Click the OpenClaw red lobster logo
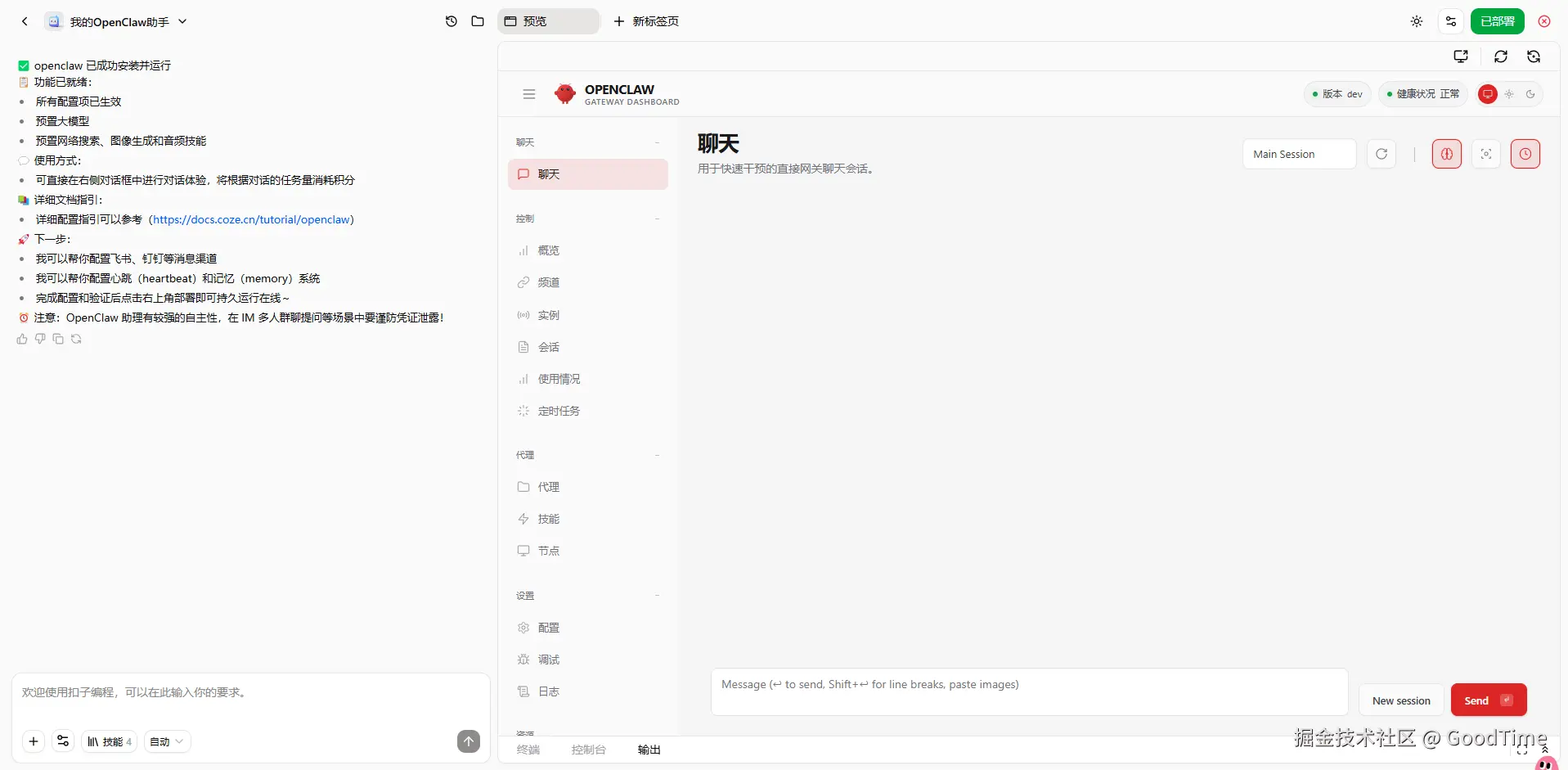 pyautogui.click(x=564, y=94)
